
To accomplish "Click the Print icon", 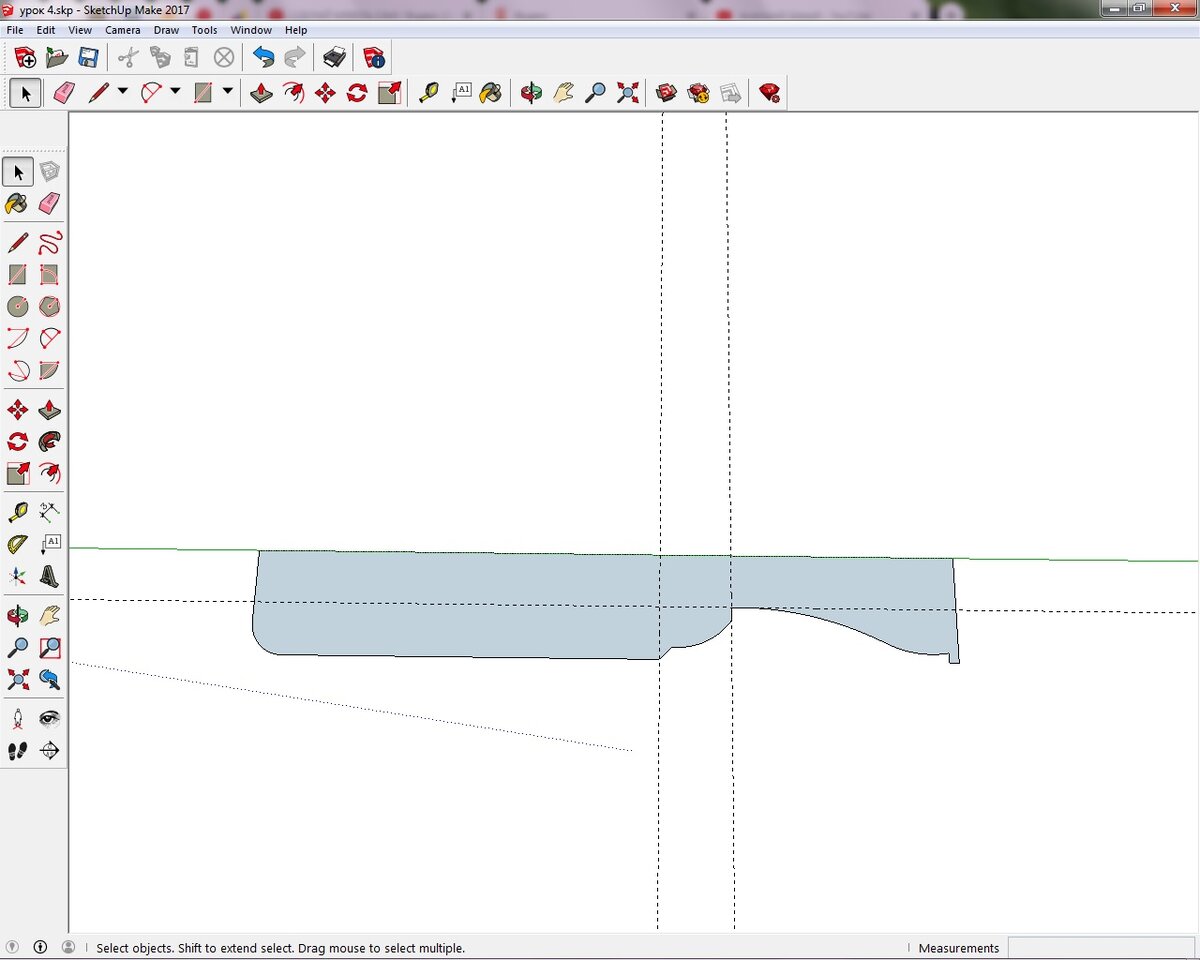I will (x=334, y=57).
